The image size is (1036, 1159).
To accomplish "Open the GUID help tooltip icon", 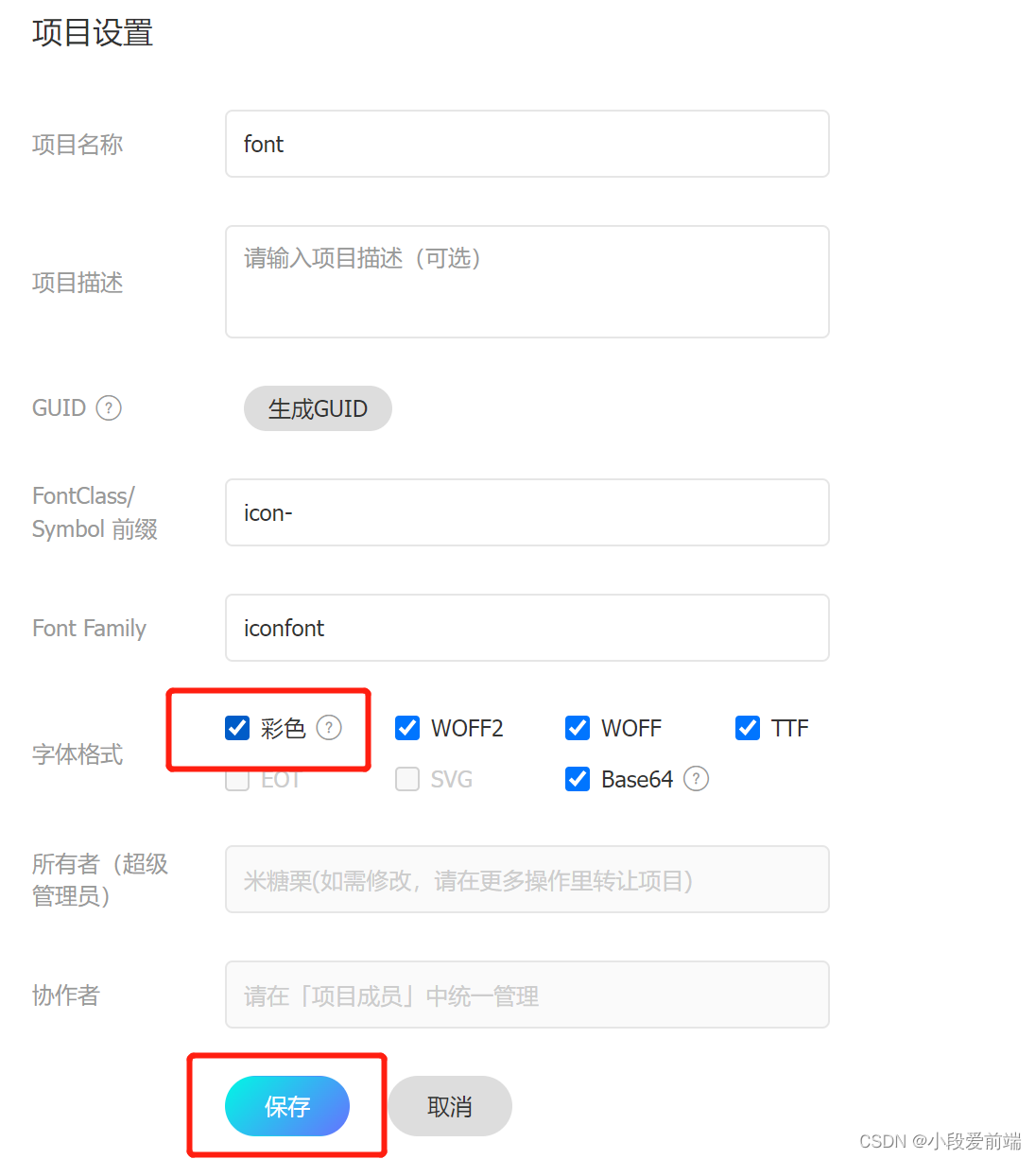I will tap(109, 407).
